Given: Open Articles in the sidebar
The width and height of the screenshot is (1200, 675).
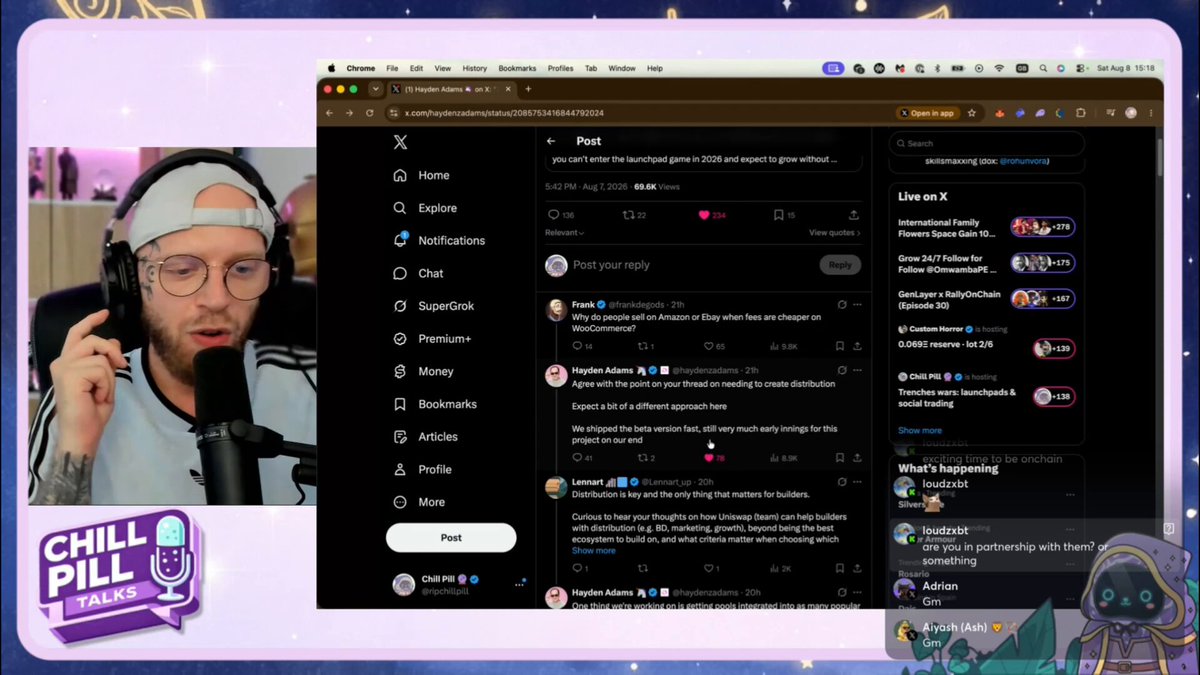Looking at the screenshot, I should (x=425, y=436).
